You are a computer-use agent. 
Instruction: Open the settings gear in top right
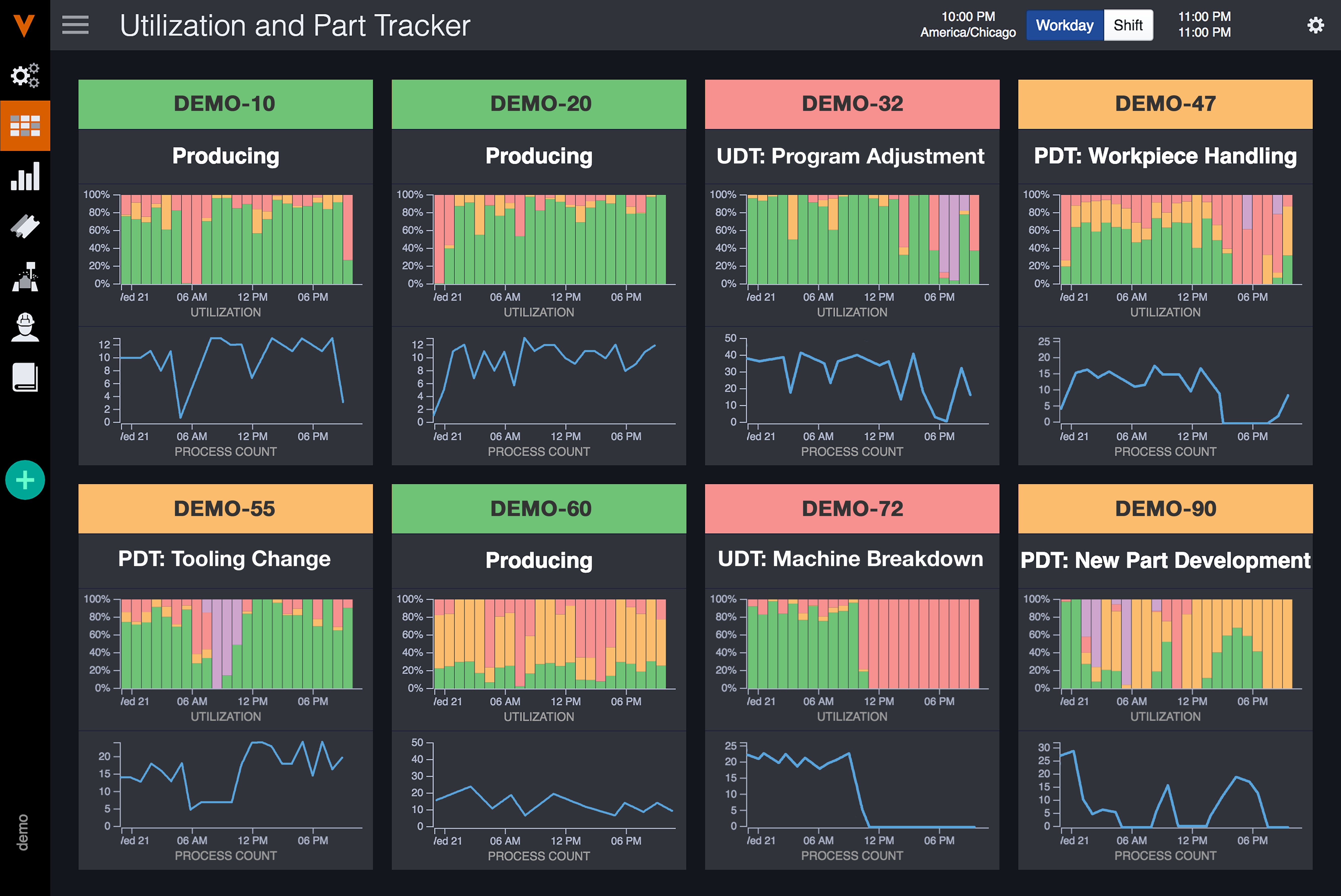tap(1316, 25)
